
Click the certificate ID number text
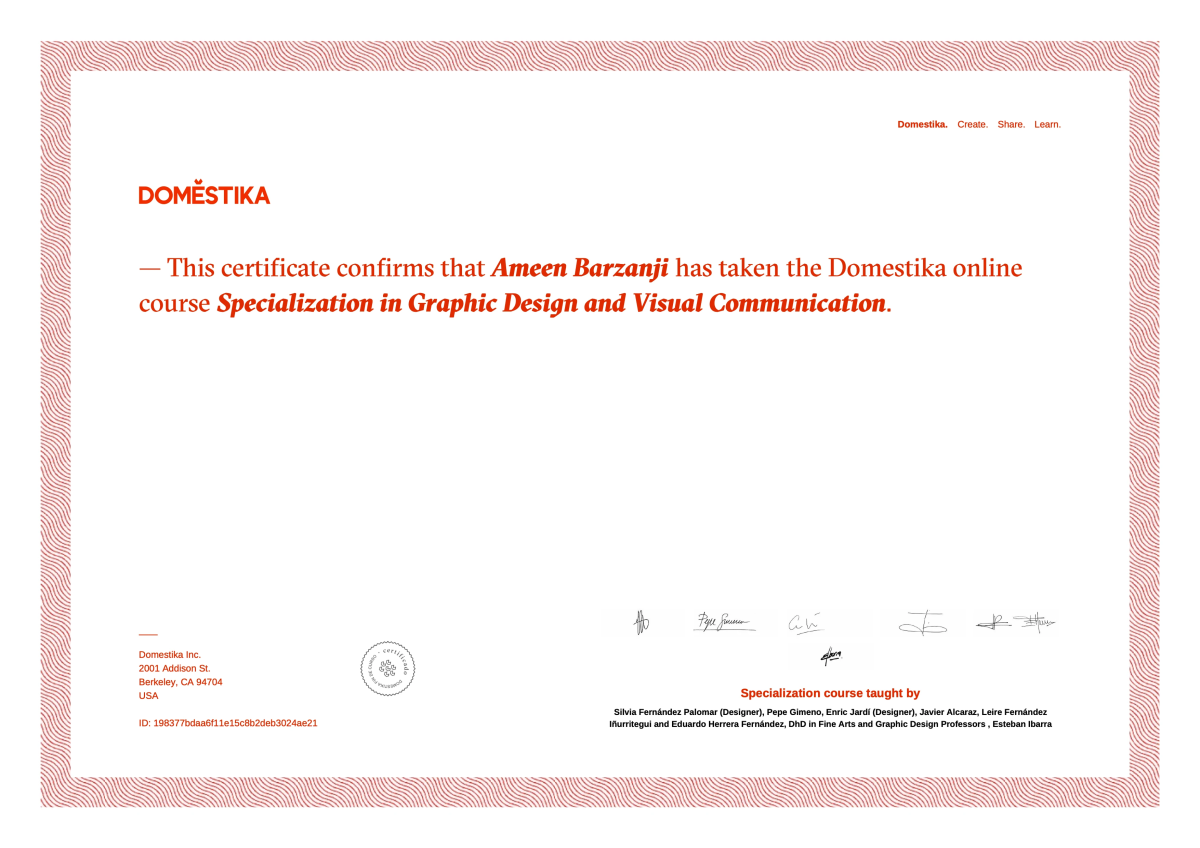pyautogui.click(x=228, y=722)
